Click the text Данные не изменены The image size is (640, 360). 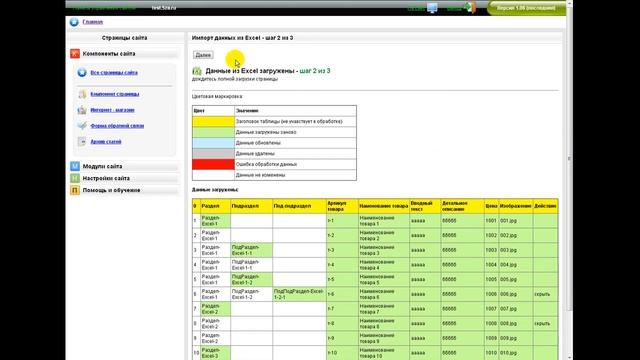click(260, 175)
